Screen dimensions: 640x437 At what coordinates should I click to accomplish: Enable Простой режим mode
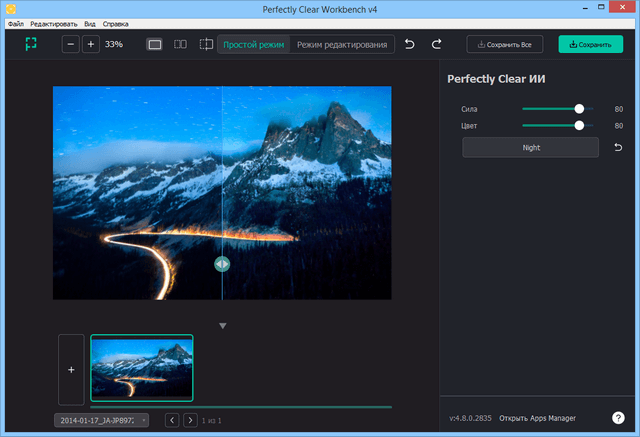point(253,44)
